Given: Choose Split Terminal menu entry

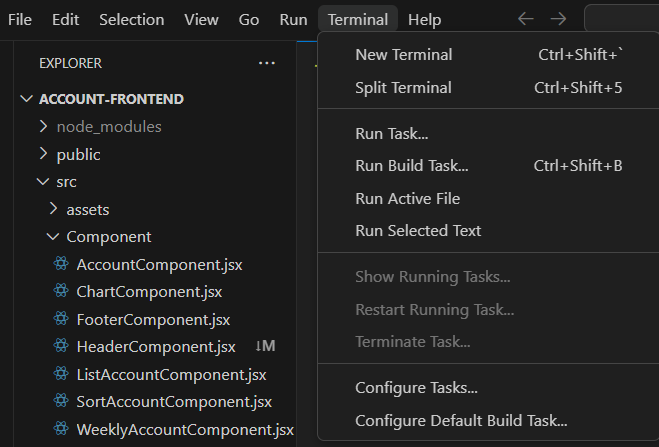Looking at the screenshot, I should [403, 87].
